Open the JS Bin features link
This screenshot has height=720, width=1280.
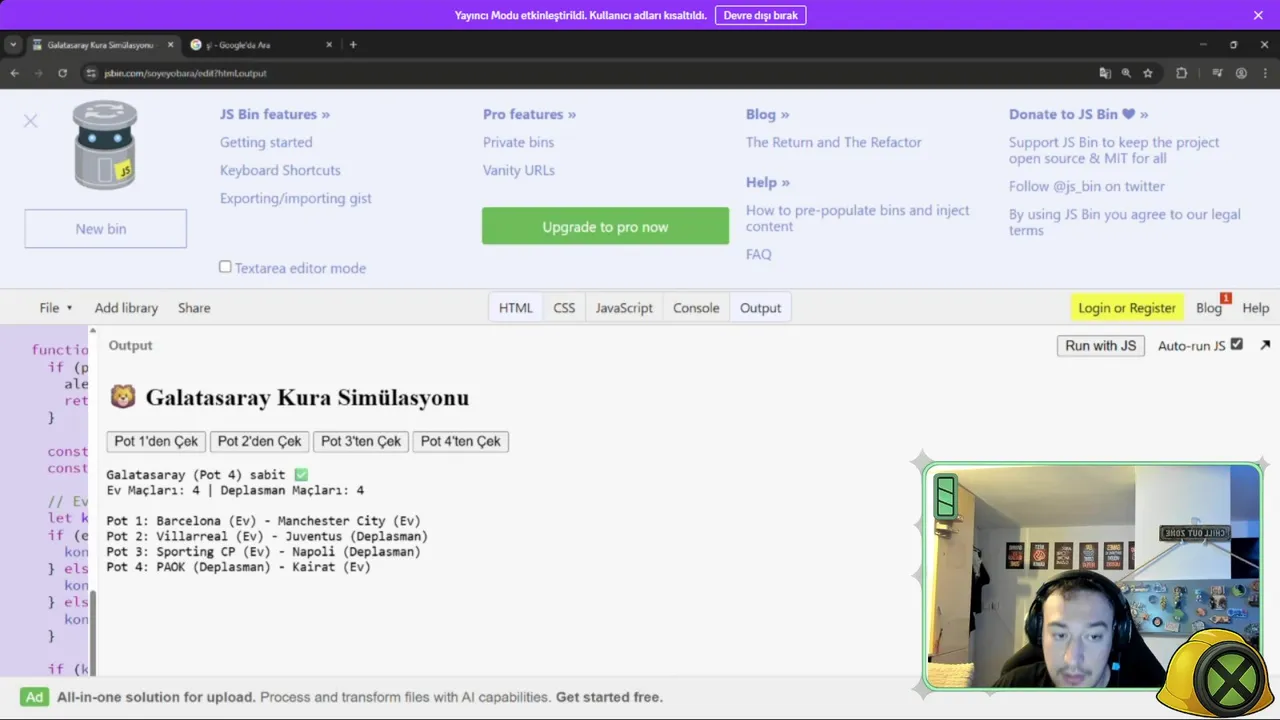pyautogui.click(x=275, y=114)
